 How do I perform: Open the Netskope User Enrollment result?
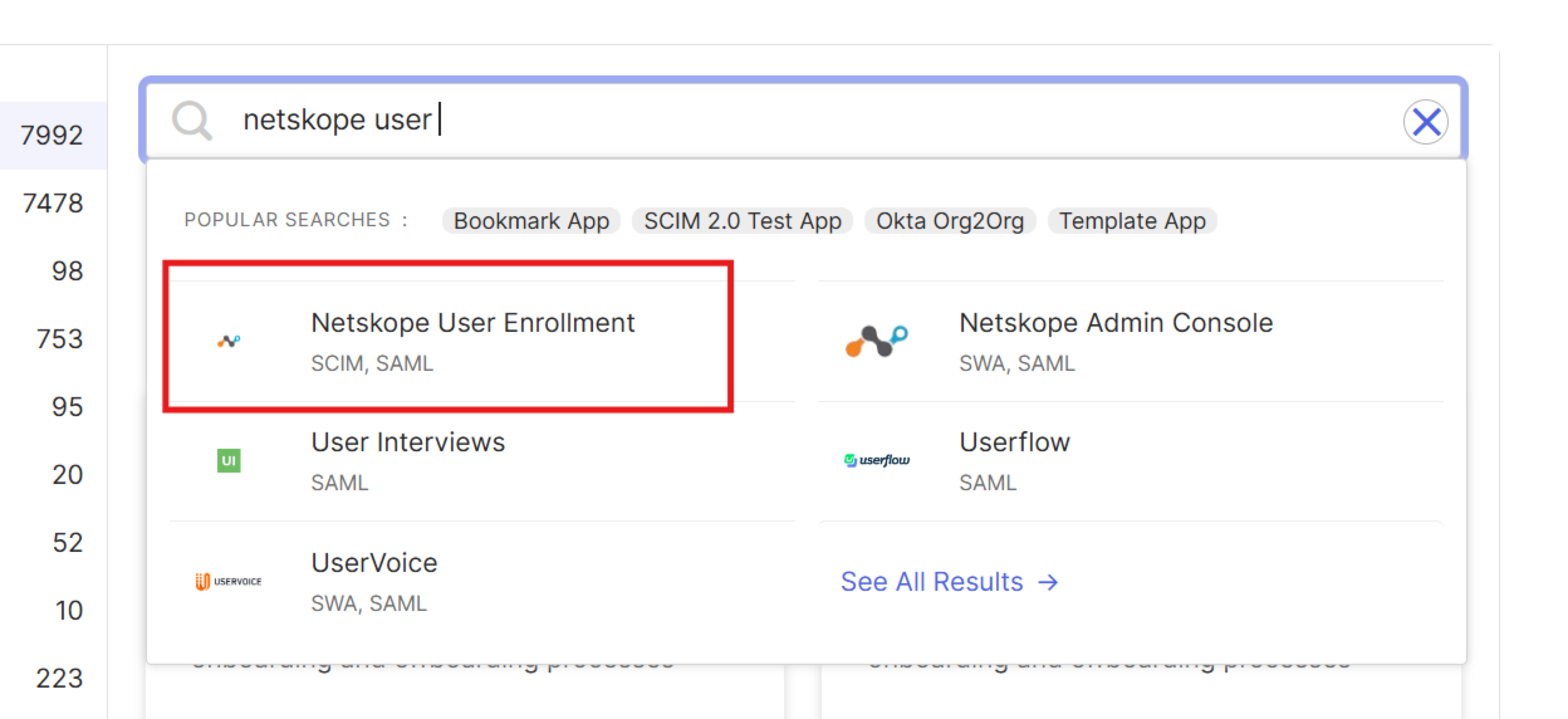tap(482, 341)
